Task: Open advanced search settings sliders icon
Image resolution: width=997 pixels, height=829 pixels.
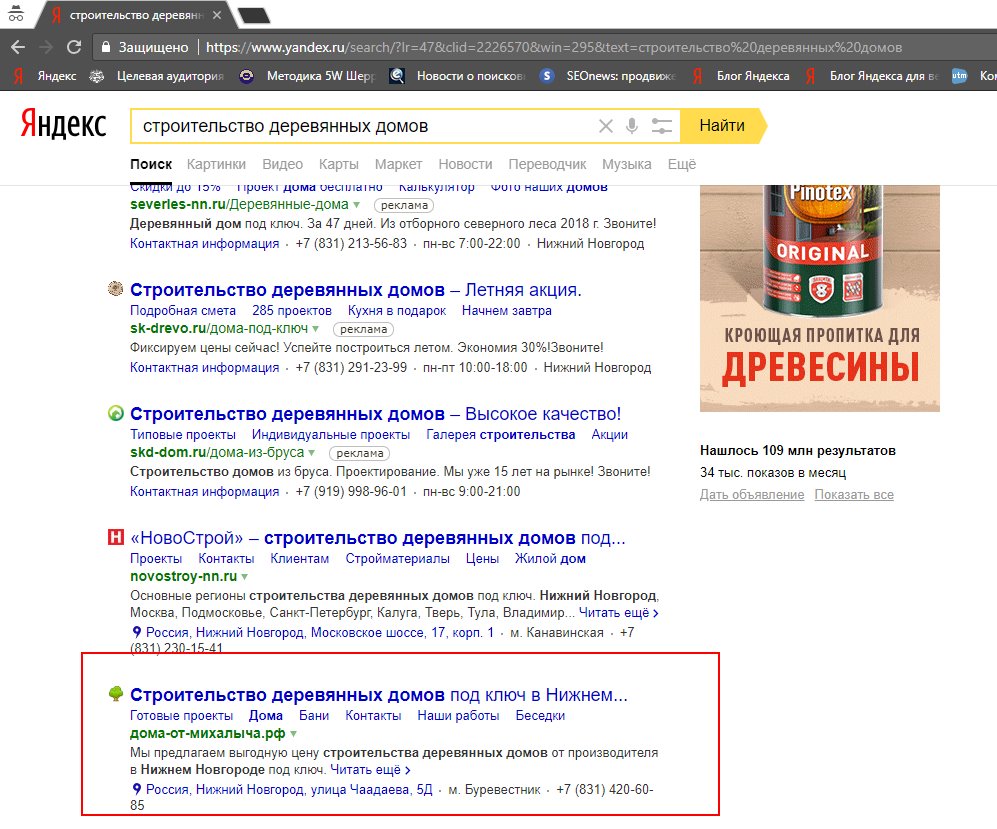Action: tap(661, 126)
